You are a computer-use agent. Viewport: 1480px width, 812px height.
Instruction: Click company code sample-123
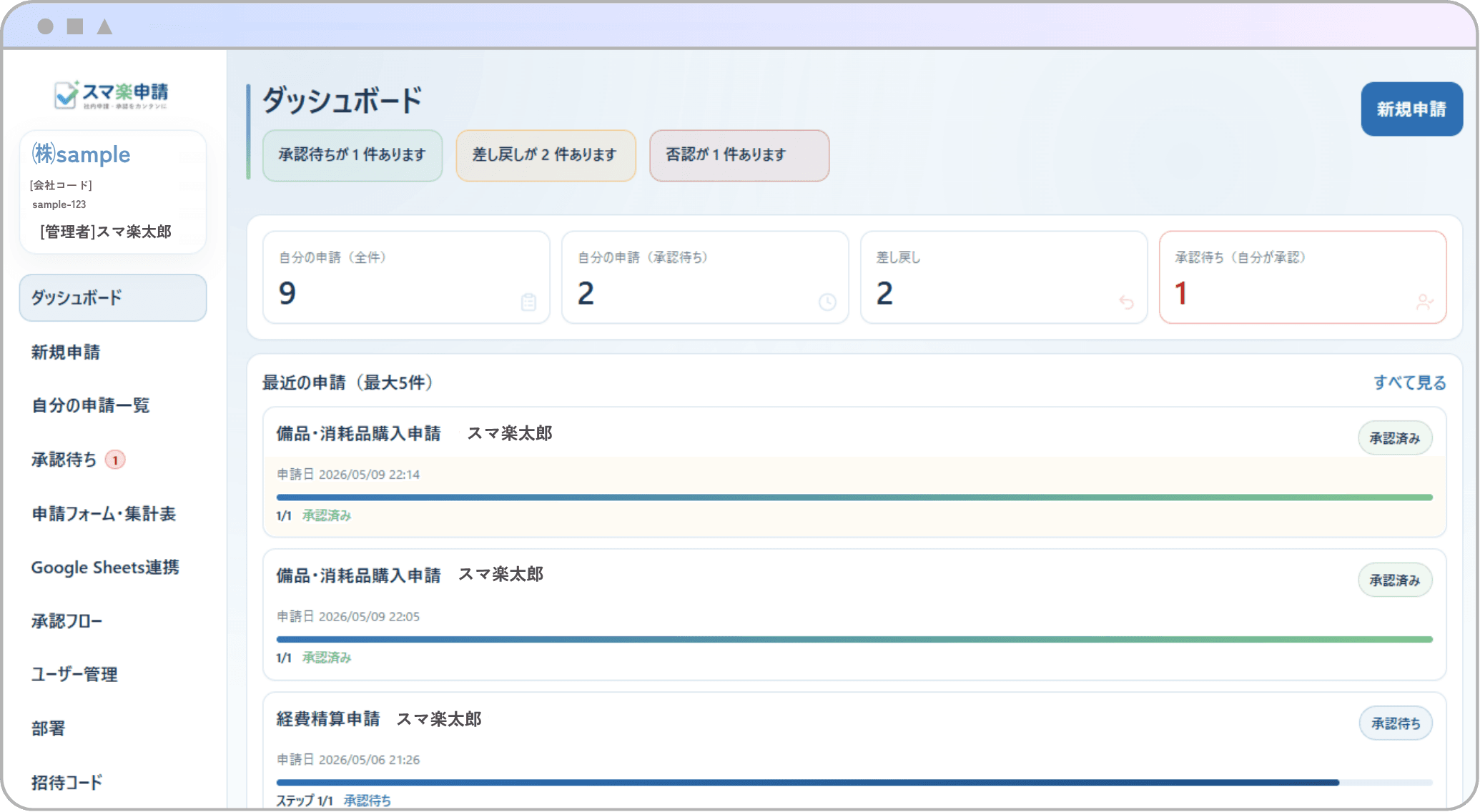59,204
